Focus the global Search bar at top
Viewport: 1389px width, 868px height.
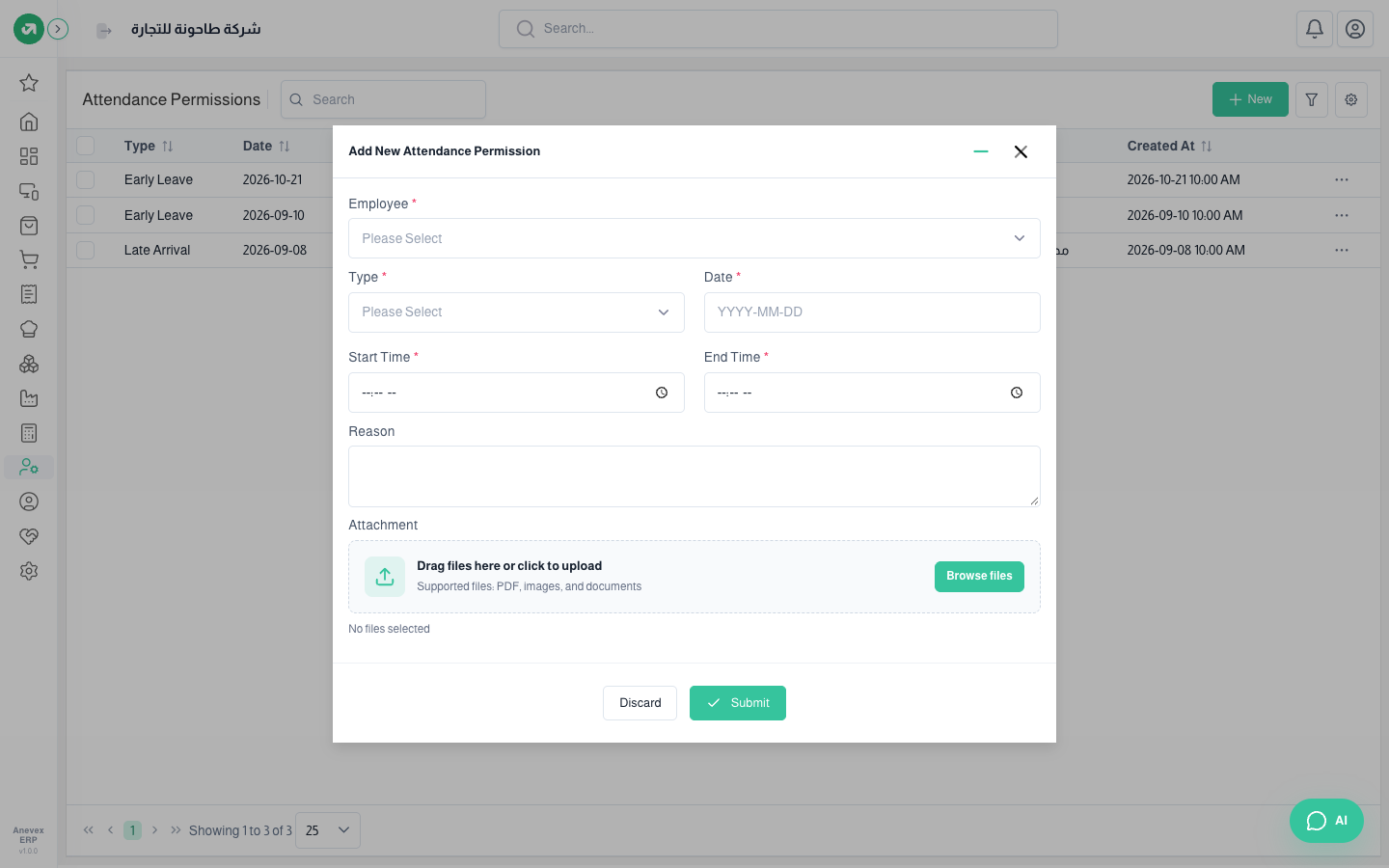point(778,29)
